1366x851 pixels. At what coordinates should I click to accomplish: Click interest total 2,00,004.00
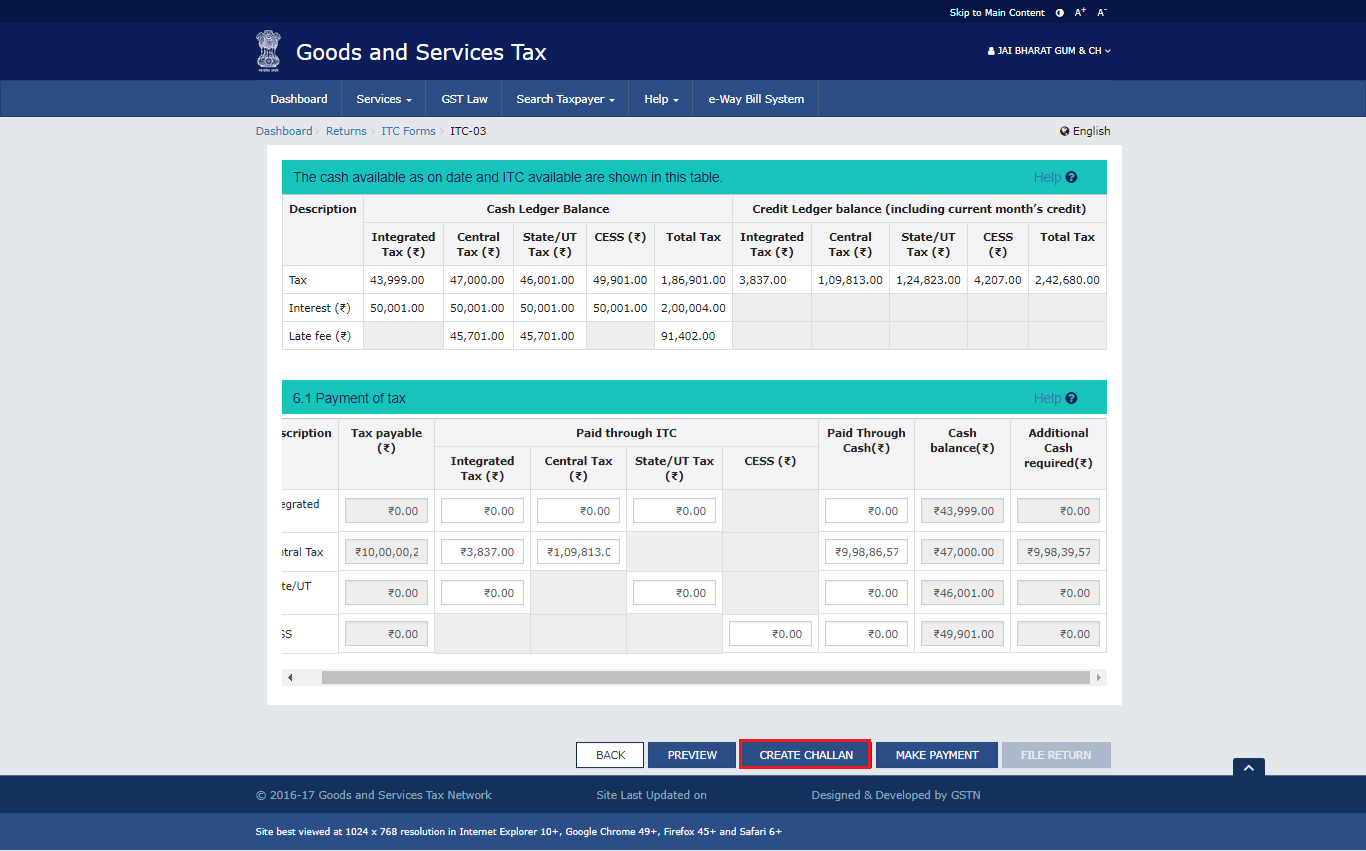(x=693, y=308)
